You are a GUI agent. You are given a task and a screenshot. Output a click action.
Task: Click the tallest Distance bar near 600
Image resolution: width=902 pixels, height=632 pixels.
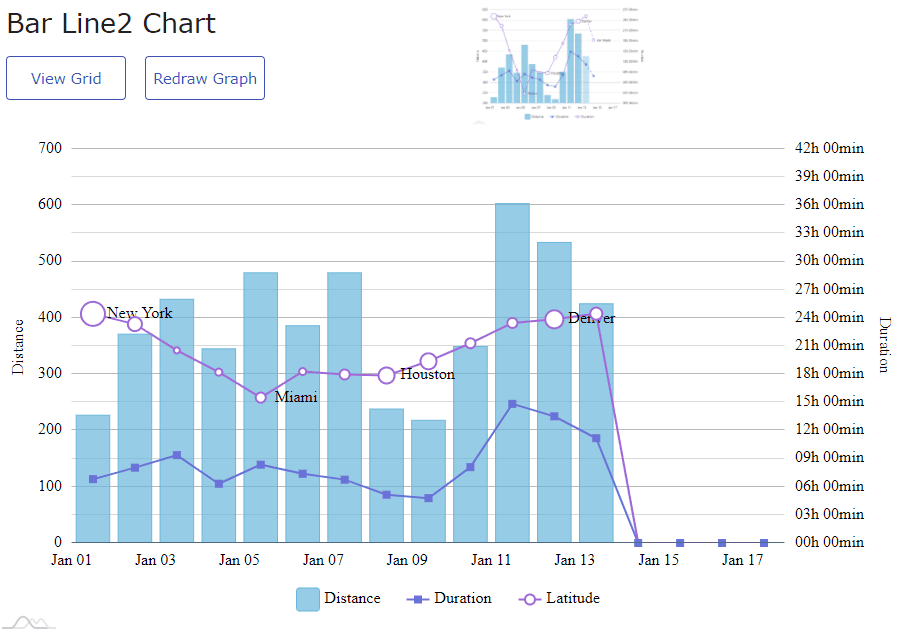click(512, 373)
